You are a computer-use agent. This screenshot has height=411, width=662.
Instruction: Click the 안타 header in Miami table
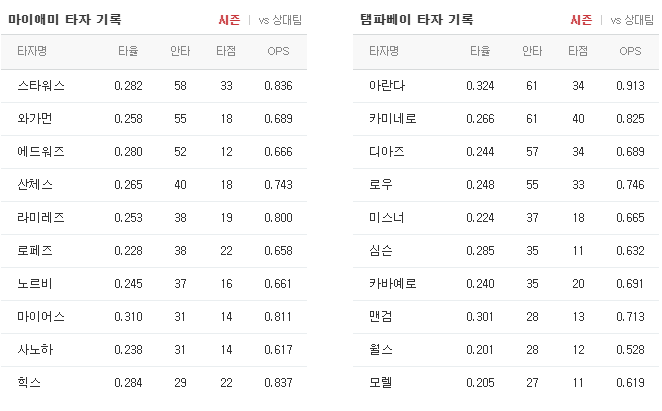point(180,51)
